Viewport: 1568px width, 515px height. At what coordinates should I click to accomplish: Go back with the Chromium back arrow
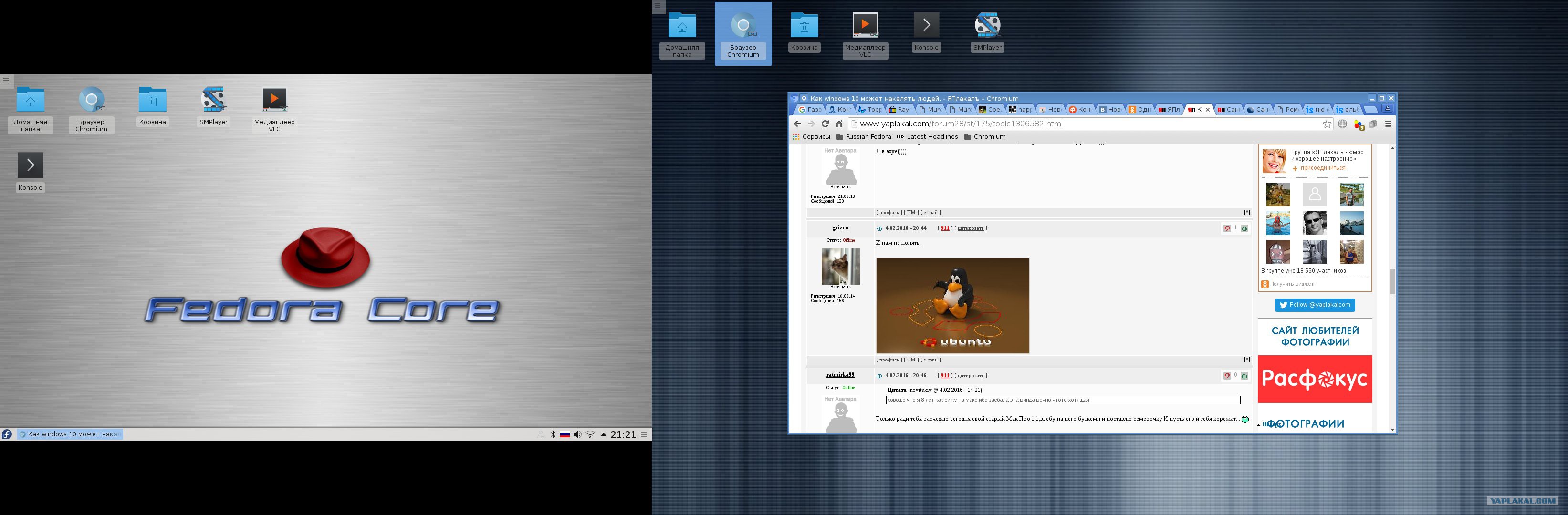[x=797, y=124]
